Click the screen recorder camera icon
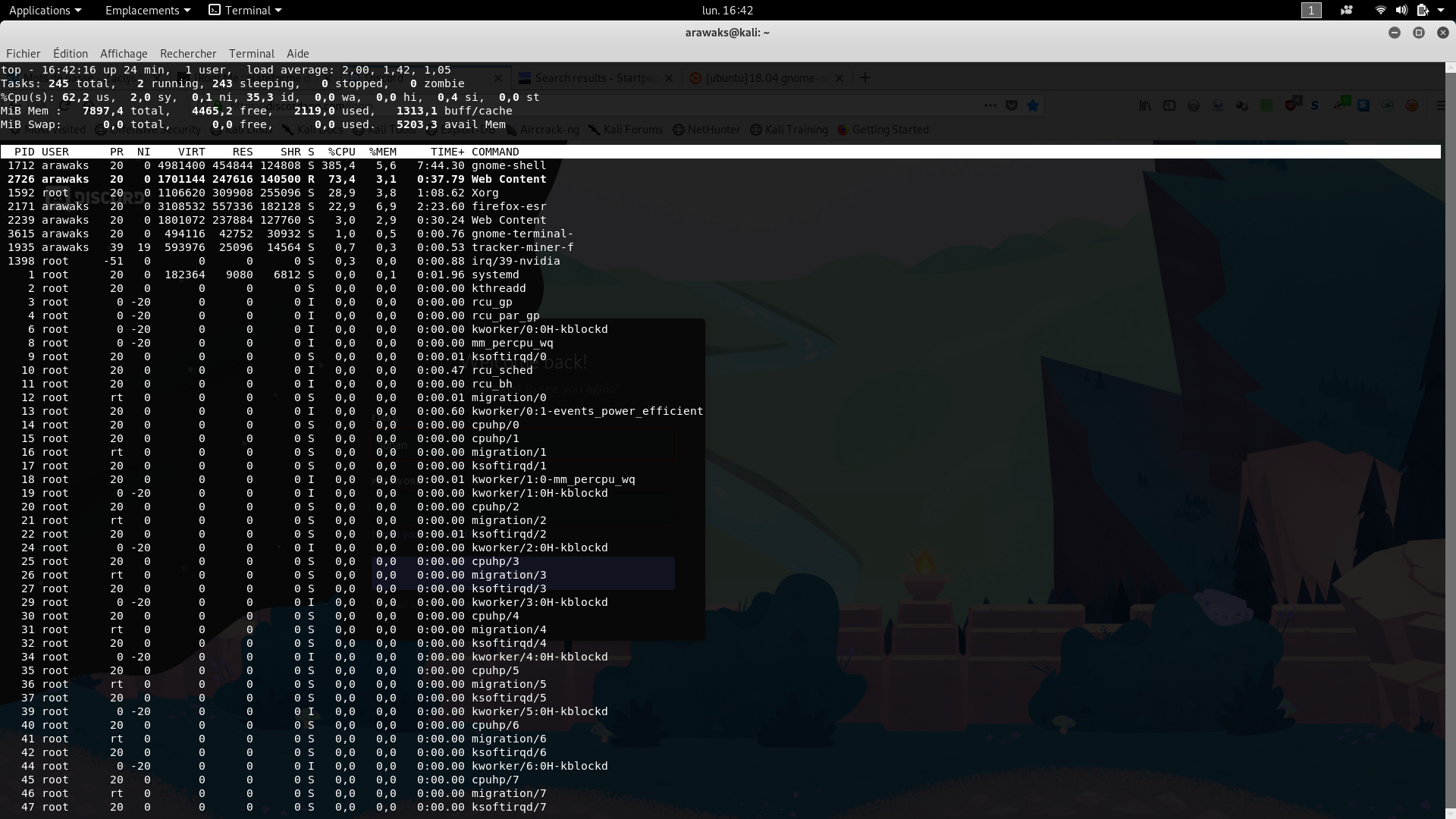 tap(1347, 10)
